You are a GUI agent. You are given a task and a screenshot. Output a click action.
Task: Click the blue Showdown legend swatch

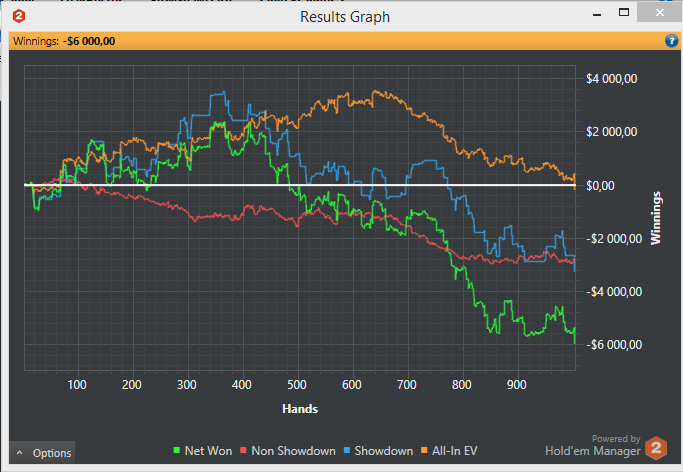pos(347,450)
